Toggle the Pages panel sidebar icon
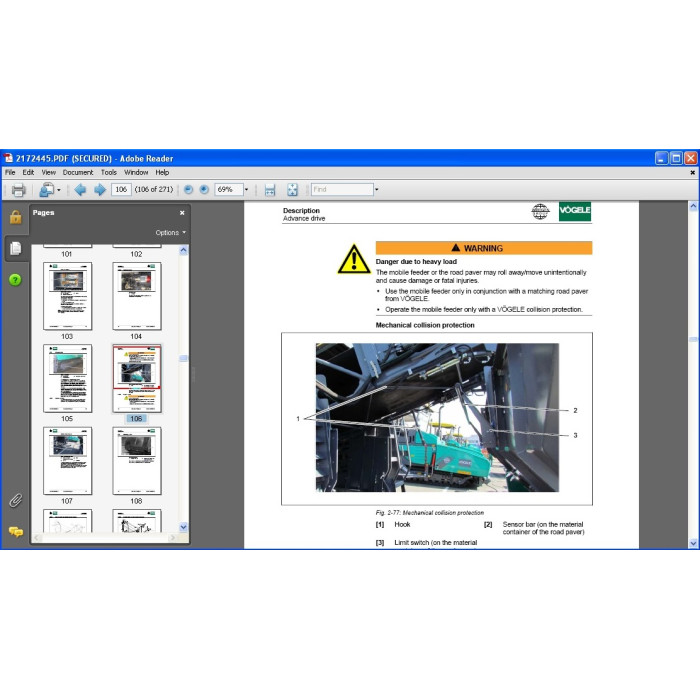This screenshot has width=700, height=700. 16,248
